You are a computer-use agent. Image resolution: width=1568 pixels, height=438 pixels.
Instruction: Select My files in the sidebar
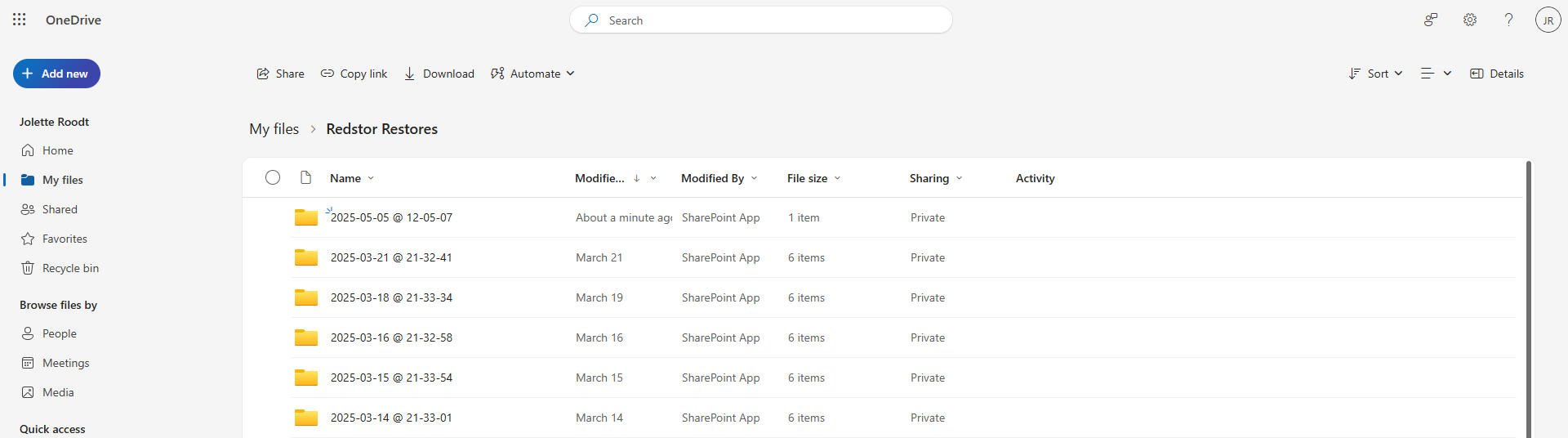click(x=61, y=180)
